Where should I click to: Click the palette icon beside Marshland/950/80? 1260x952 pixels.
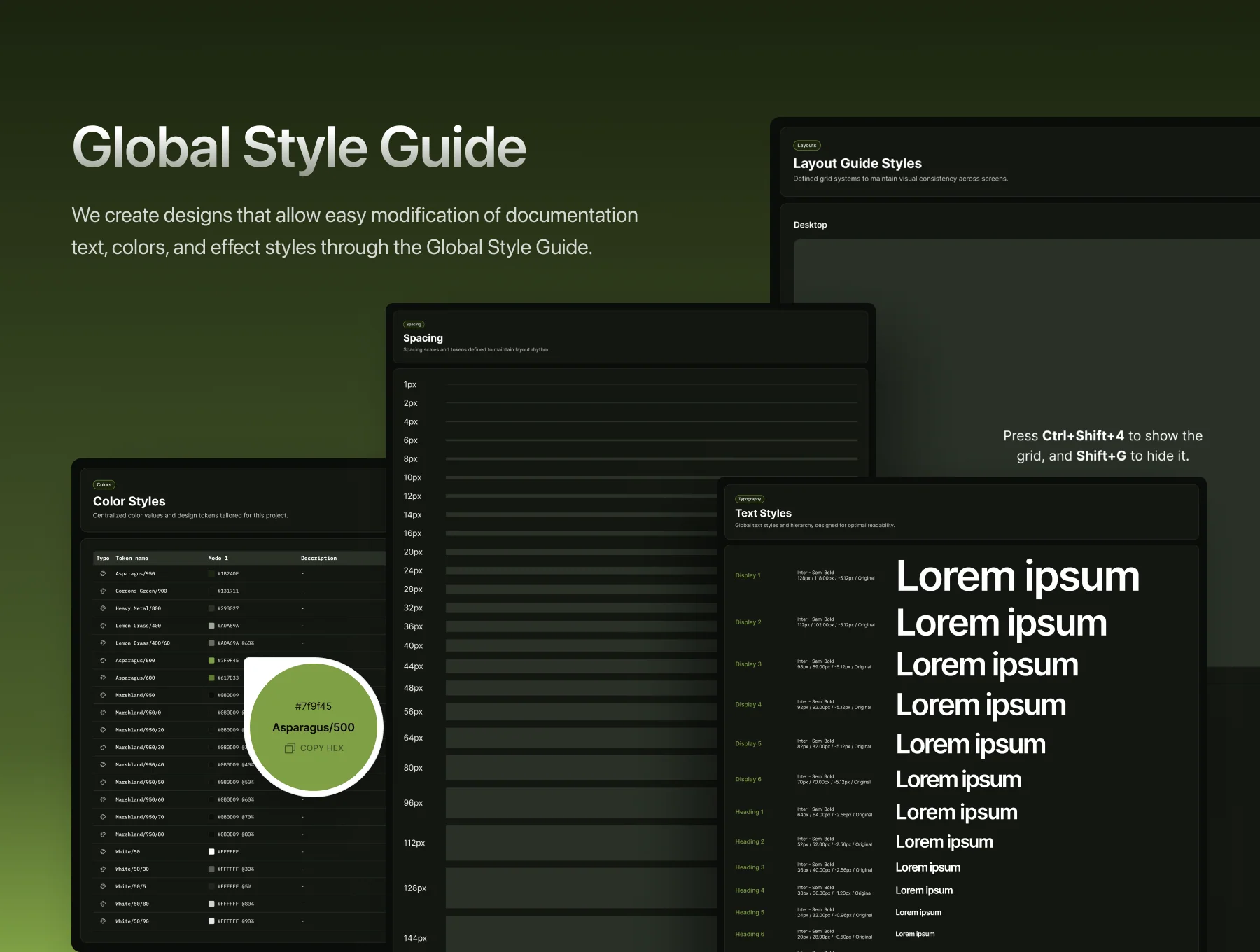[x=103, y=834]
